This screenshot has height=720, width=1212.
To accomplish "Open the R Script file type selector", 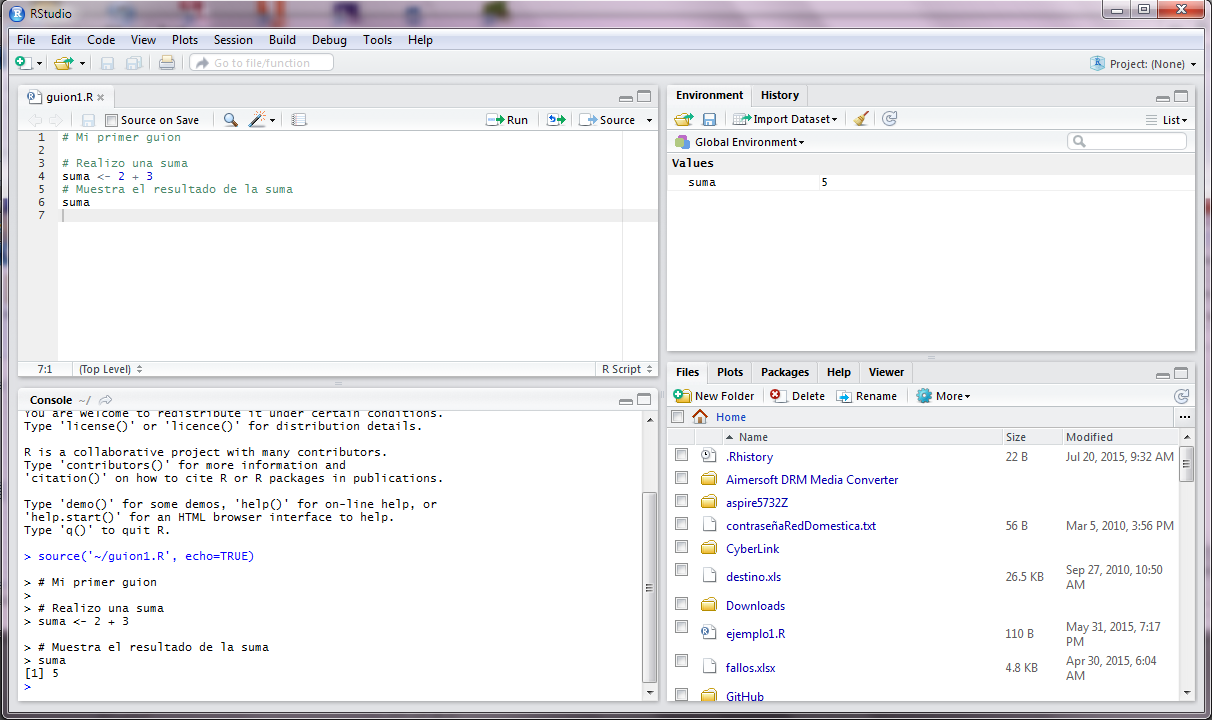I will click(626, 369).
